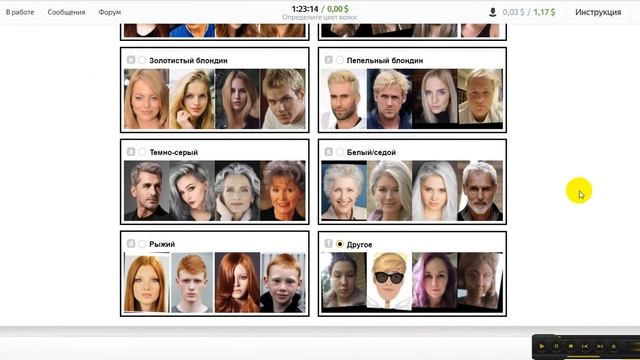Image resolution: width=640 pixels, height=360 pixels.
Task: Go to the Форум page
Action: click(x=110, y=12)
